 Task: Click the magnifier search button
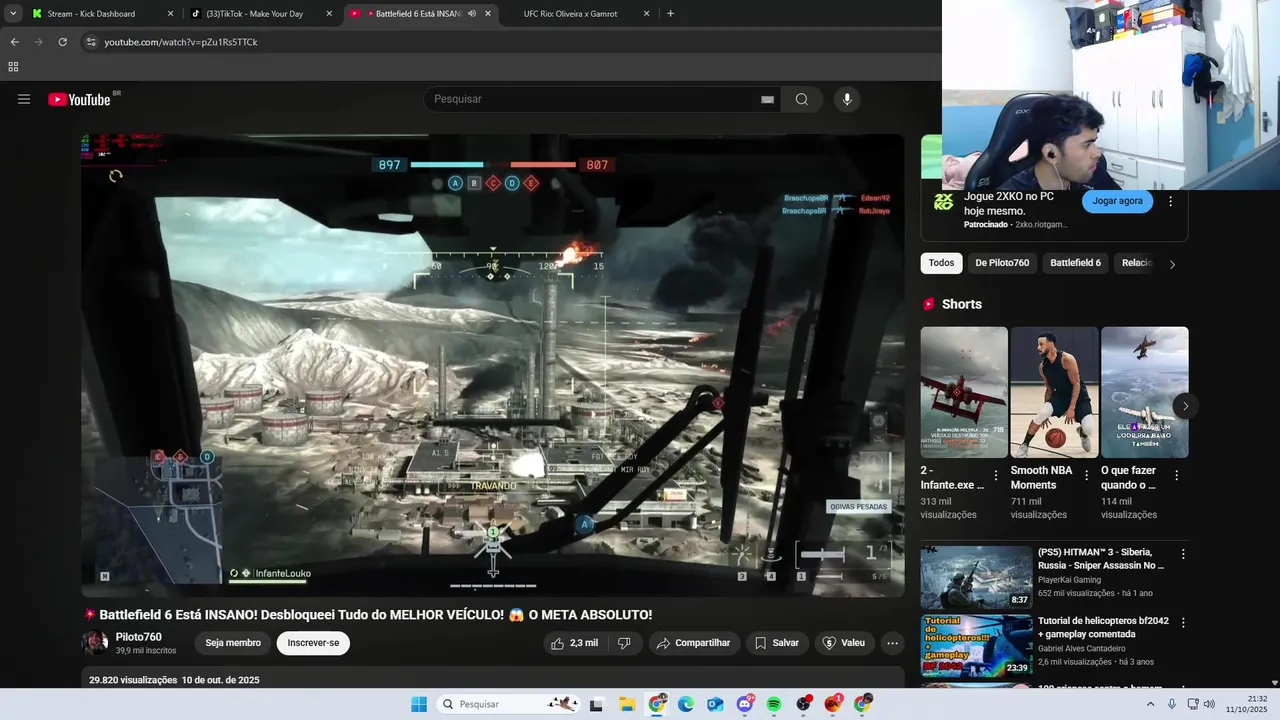coord(802,99)
